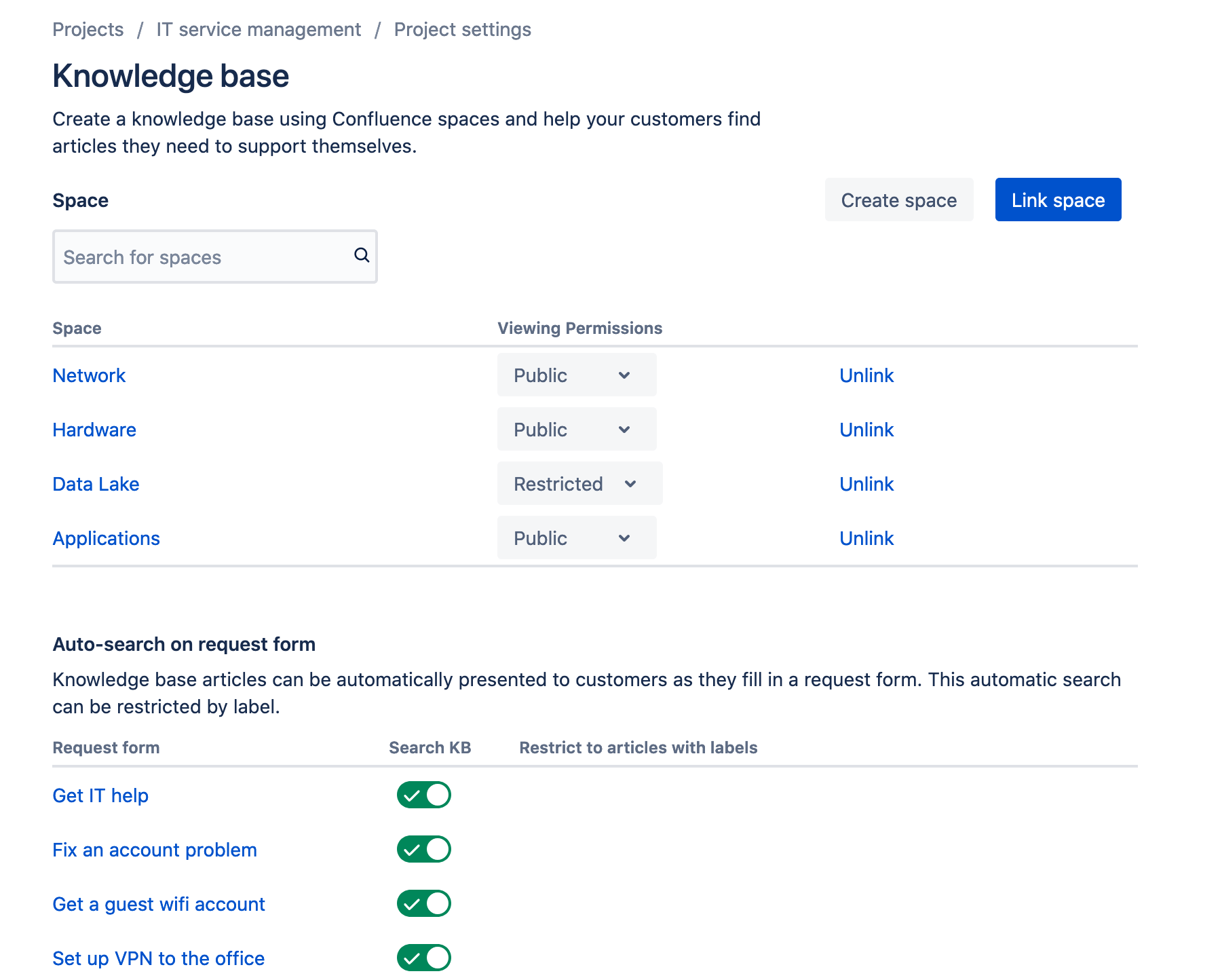This screenshot has height=980, width=1220.
Task: Open IT service management breadcrumb link
Action: pyautogui.click(x=258, y=29)
